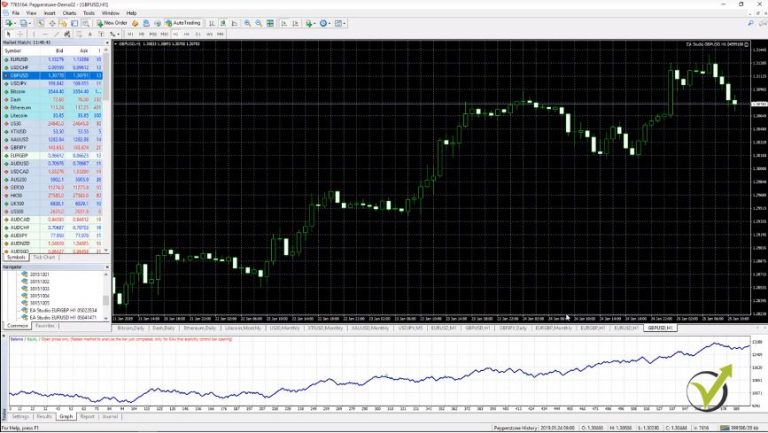Toggle the AutoTrading button
The height and width of the screenshot is (433, 768).
pos(184,22)
